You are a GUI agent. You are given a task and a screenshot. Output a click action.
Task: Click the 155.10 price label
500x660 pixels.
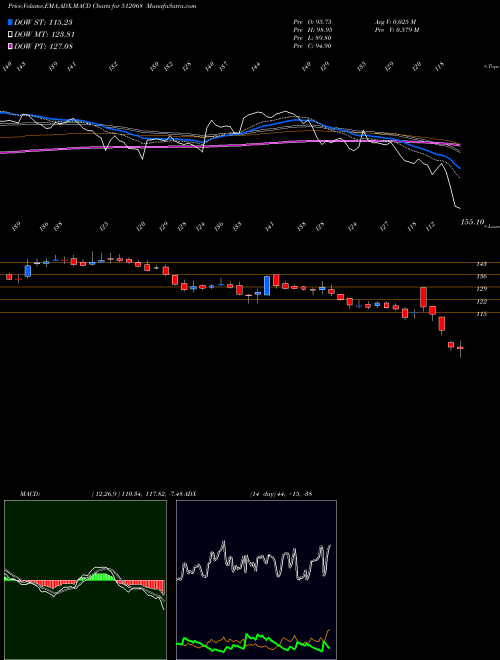(x=473, y=222)
